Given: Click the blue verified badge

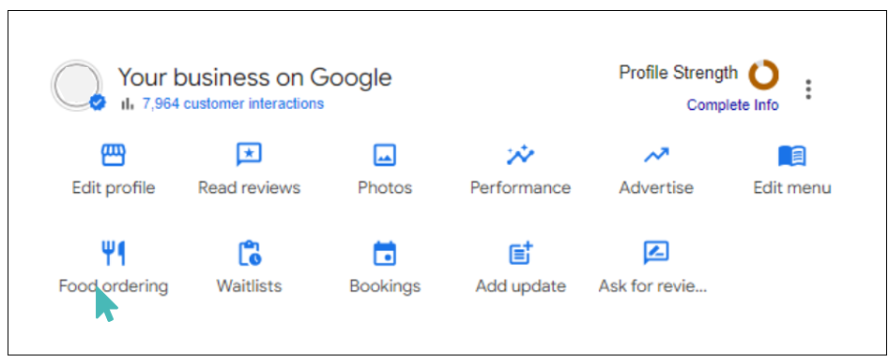Looking at the screenshot, I should point(98,103).
